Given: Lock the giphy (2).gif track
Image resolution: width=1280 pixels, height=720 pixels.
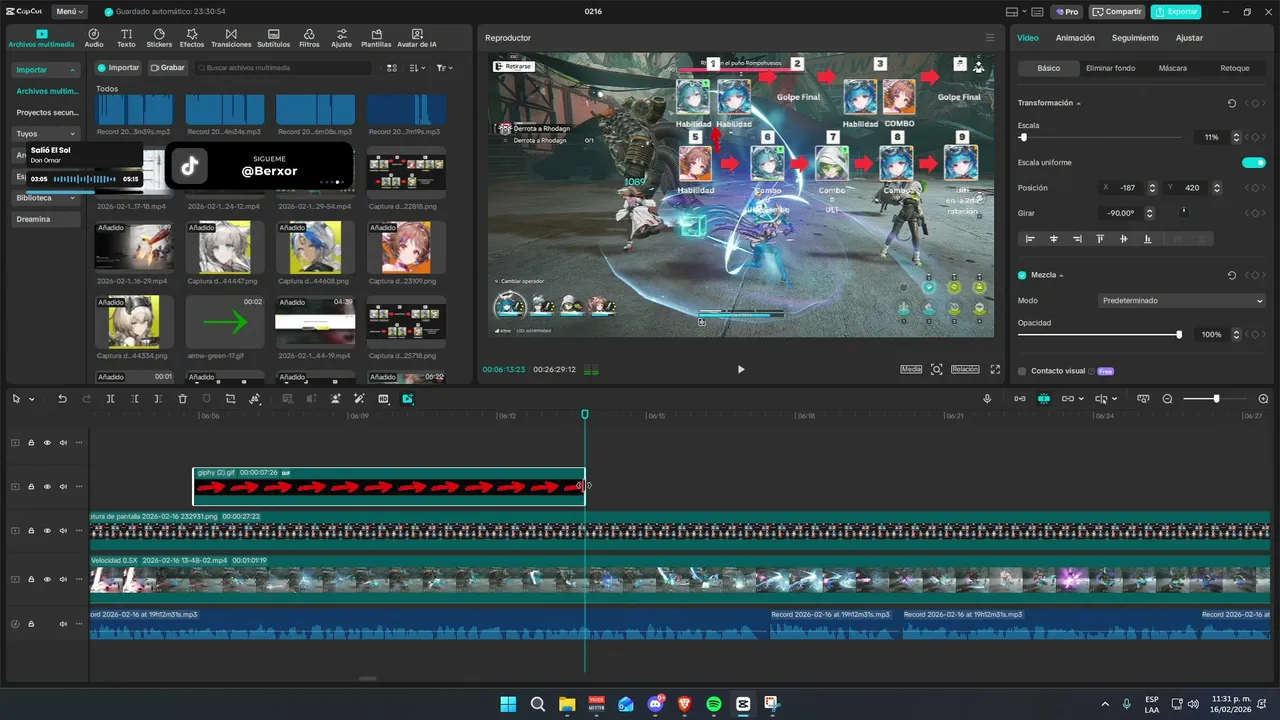Looking at the screenshot, I should click(31, 486).
